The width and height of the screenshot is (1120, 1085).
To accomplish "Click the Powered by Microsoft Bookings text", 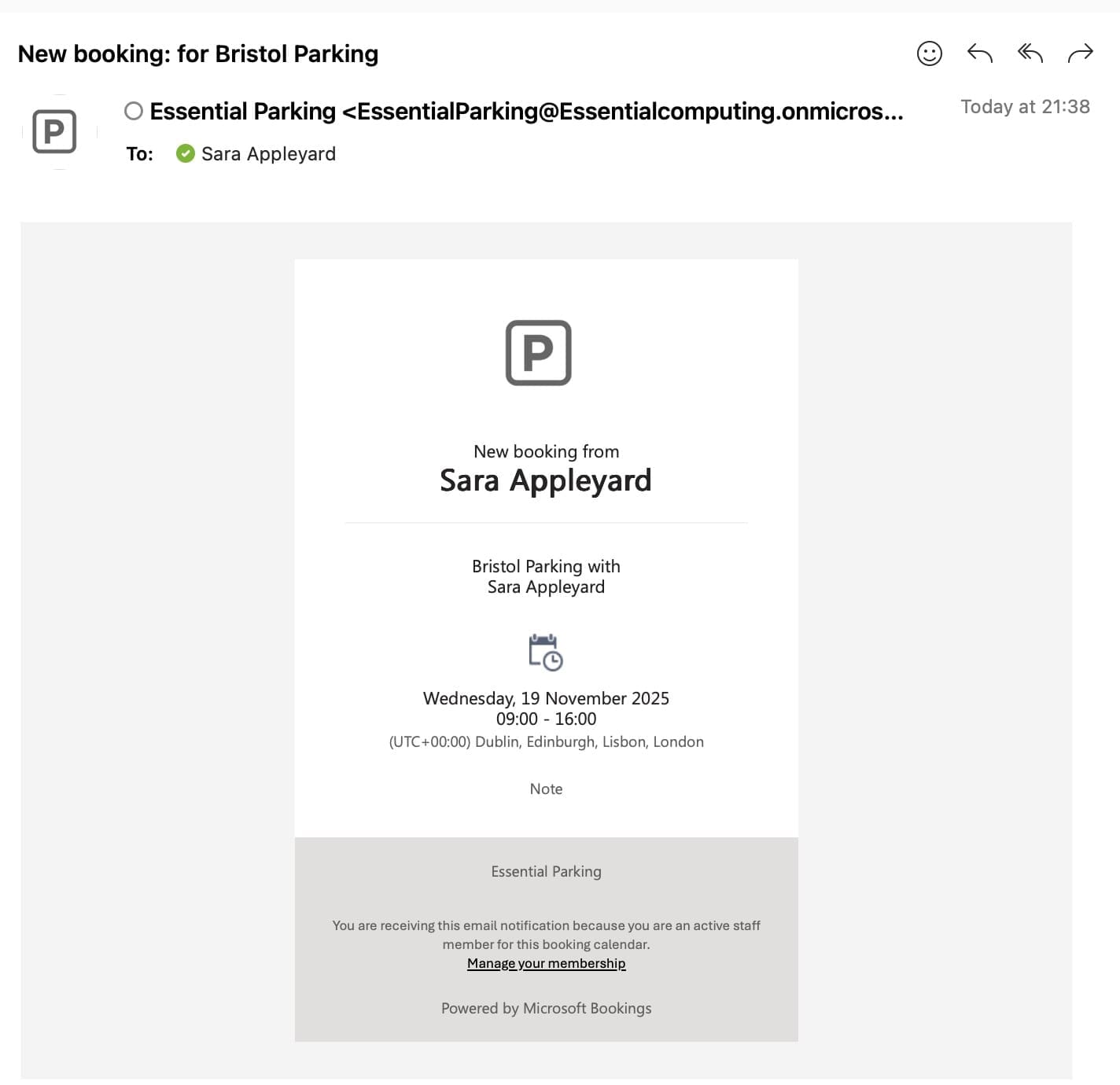I will click(x=546, y=1008).
